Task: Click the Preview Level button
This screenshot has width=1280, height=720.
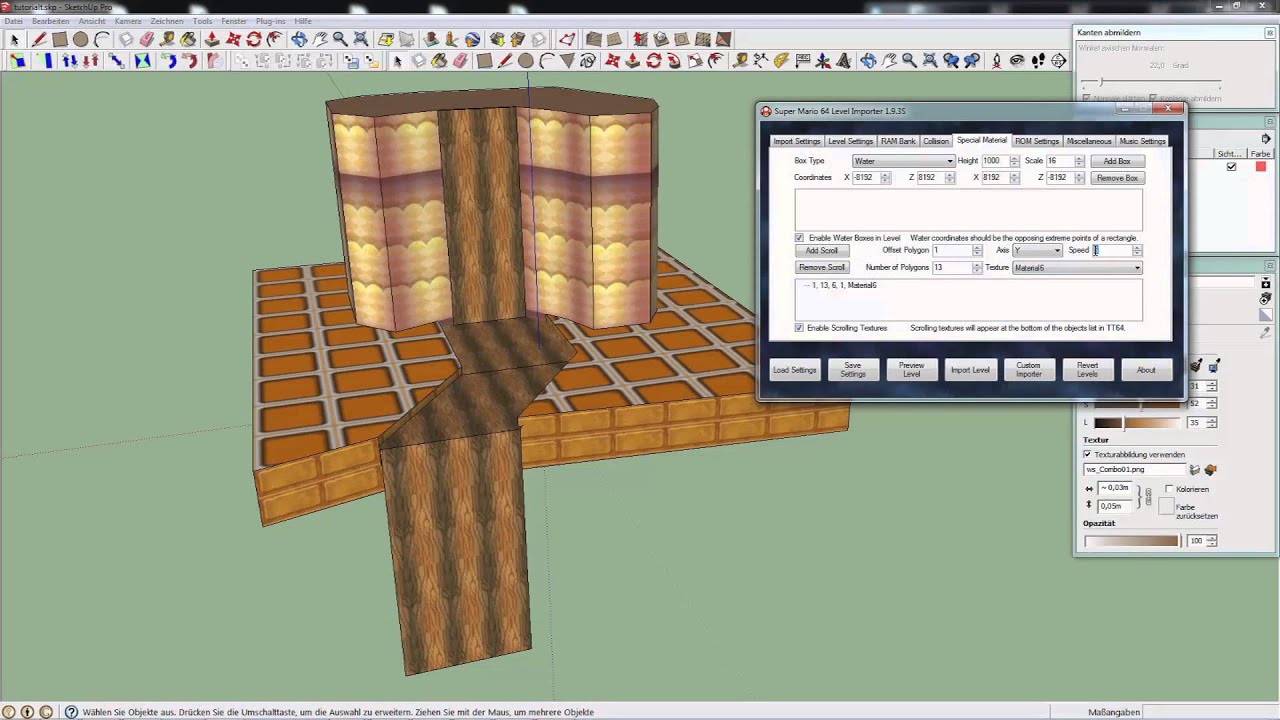Action: coord(912,369)
